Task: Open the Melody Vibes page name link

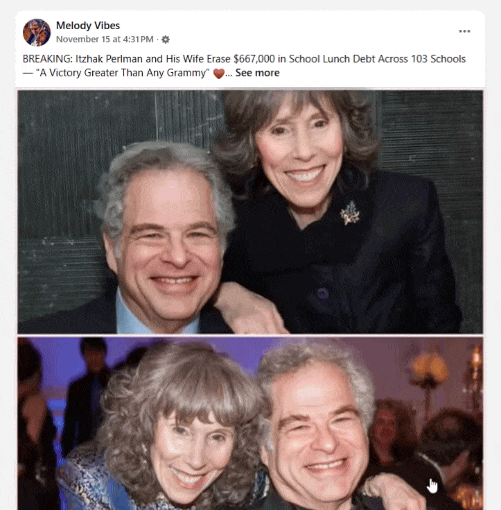Action: point(88,25)
